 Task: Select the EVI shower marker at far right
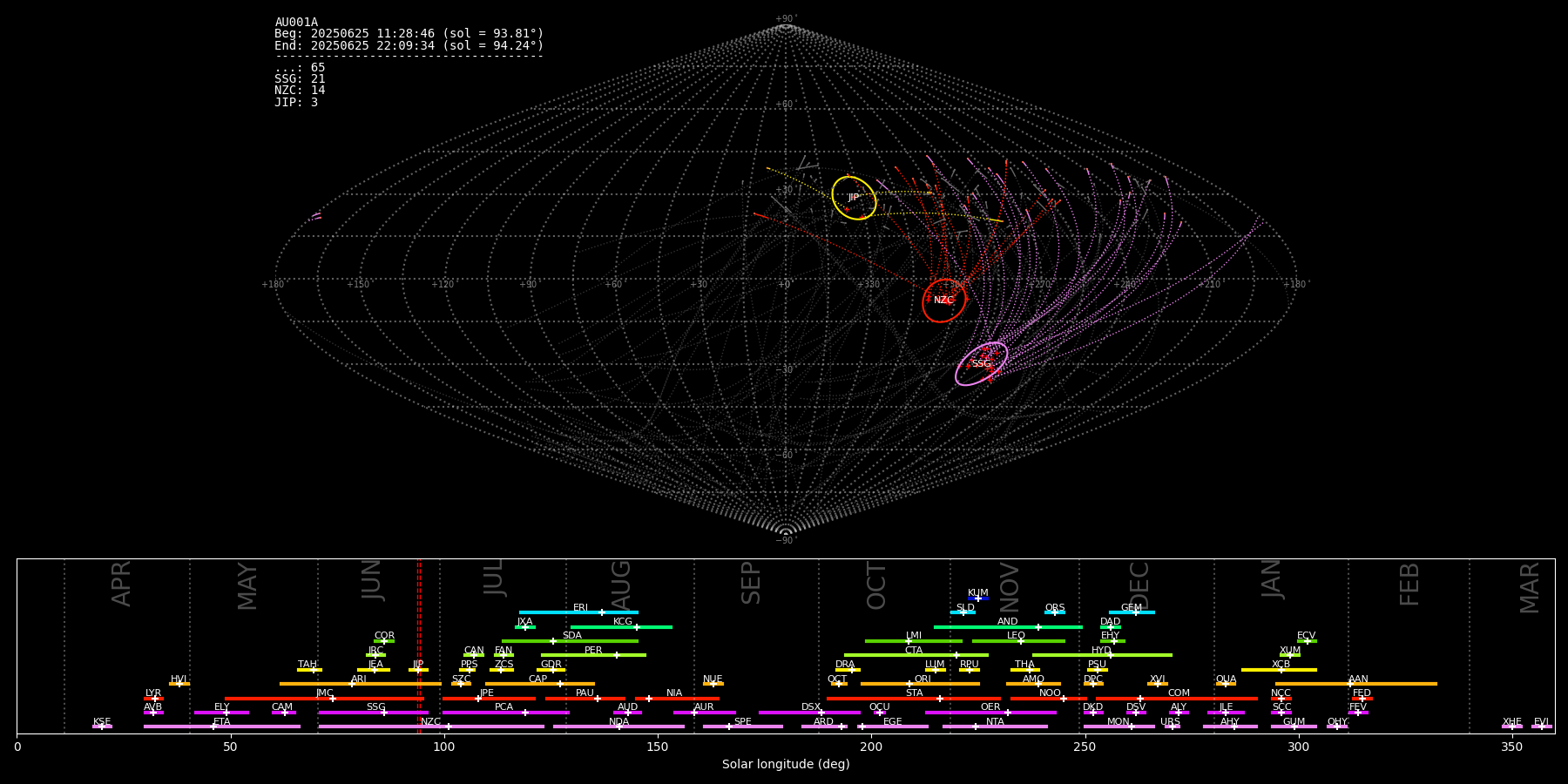(1542, 727)
